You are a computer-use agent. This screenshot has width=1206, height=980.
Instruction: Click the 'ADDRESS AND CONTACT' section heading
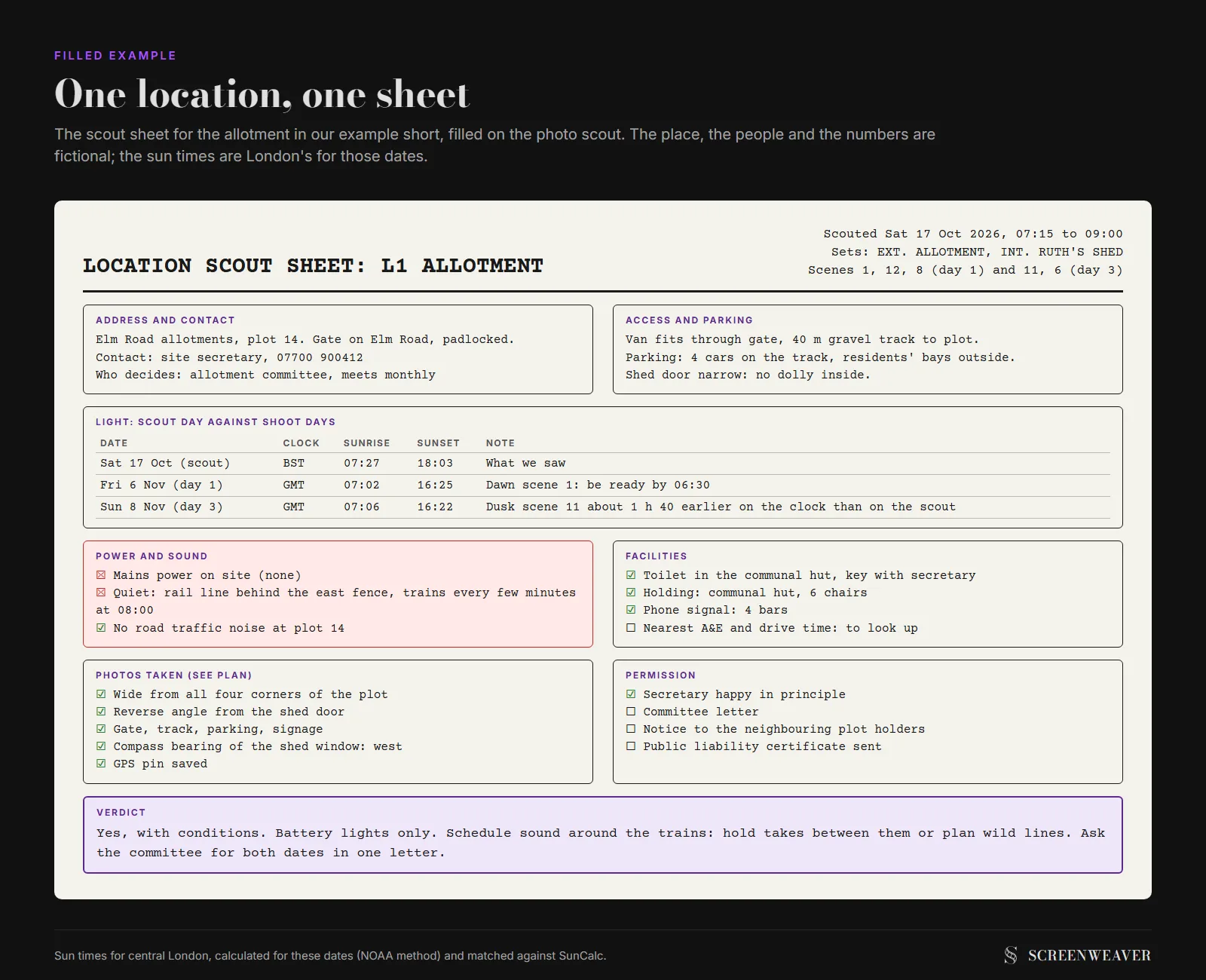tap(165, 320)
